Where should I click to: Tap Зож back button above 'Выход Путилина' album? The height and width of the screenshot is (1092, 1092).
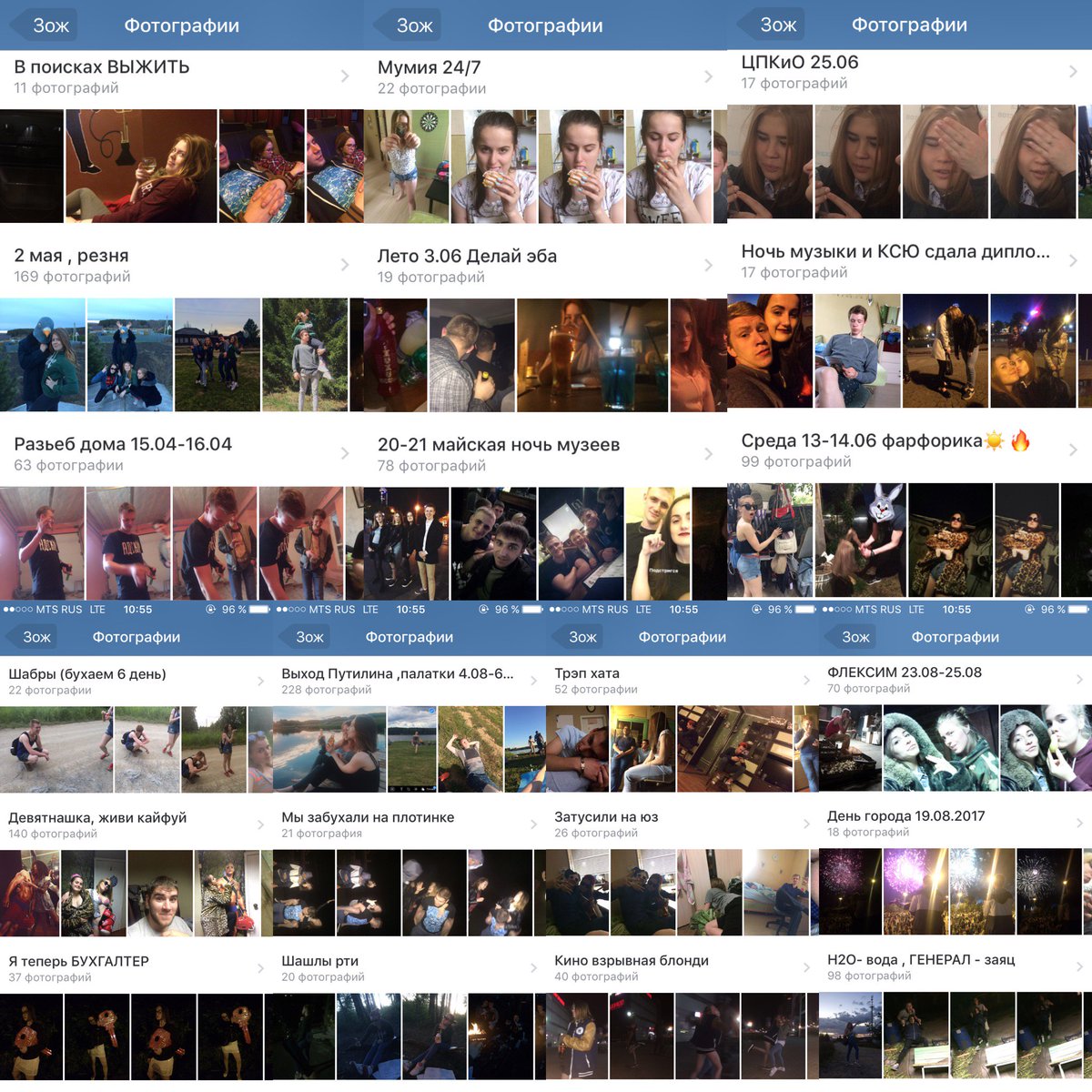[304, 637]
